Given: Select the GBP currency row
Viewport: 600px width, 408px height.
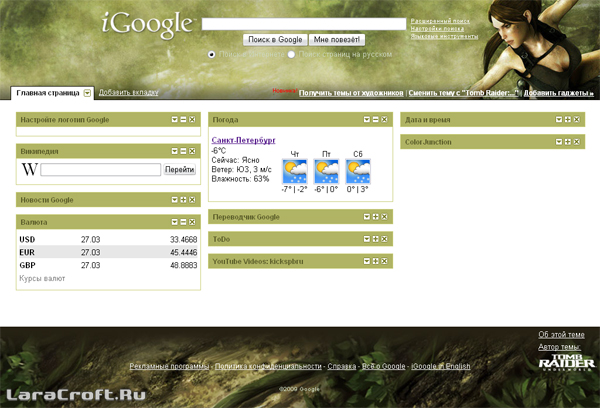Looking at the screenshot, I should click(x=108, y=265).
